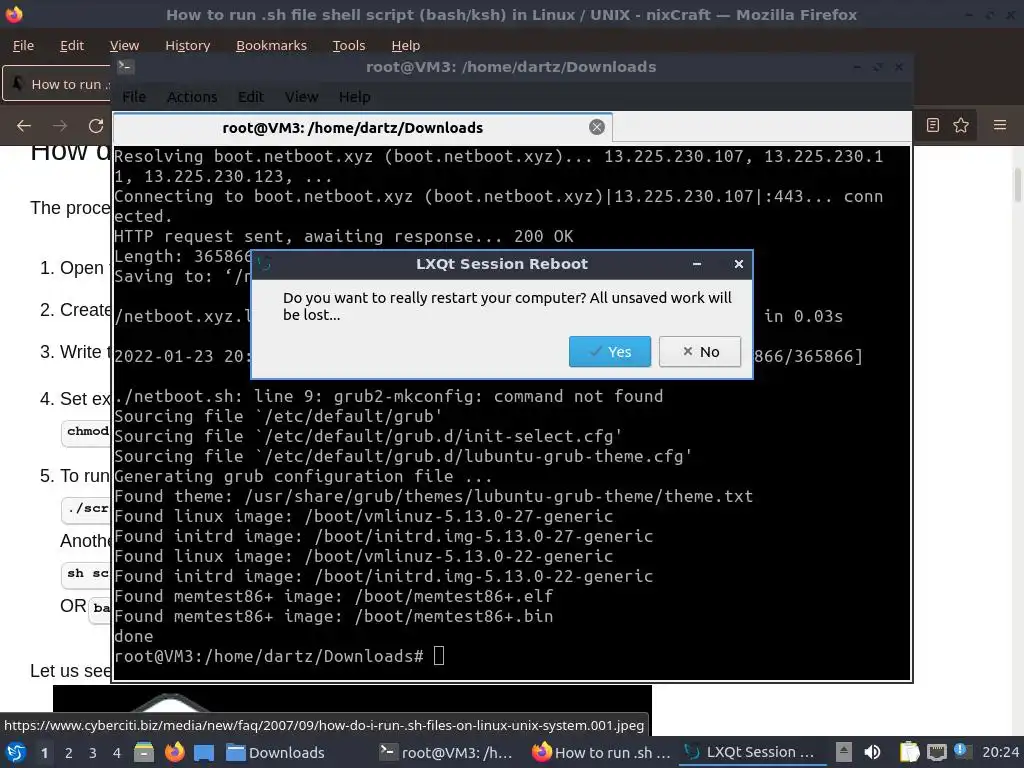Open update notifier tray icon

point(962,751)
